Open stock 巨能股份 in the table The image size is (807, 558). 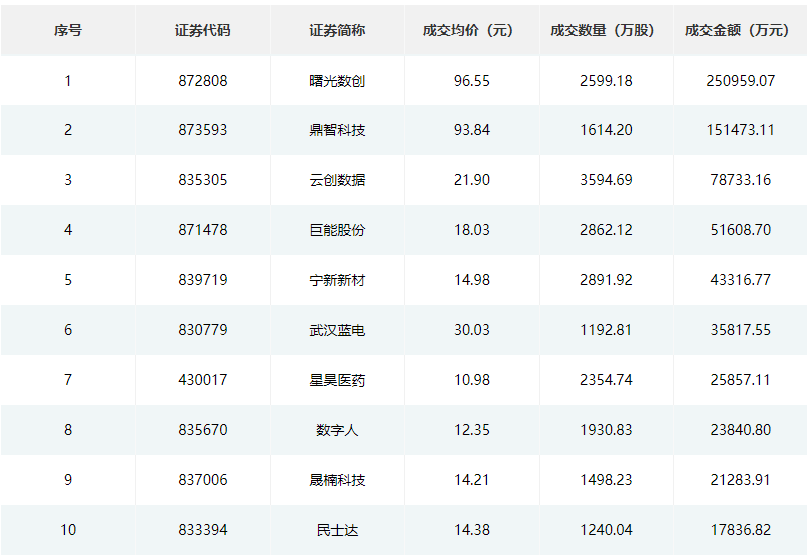337,230
